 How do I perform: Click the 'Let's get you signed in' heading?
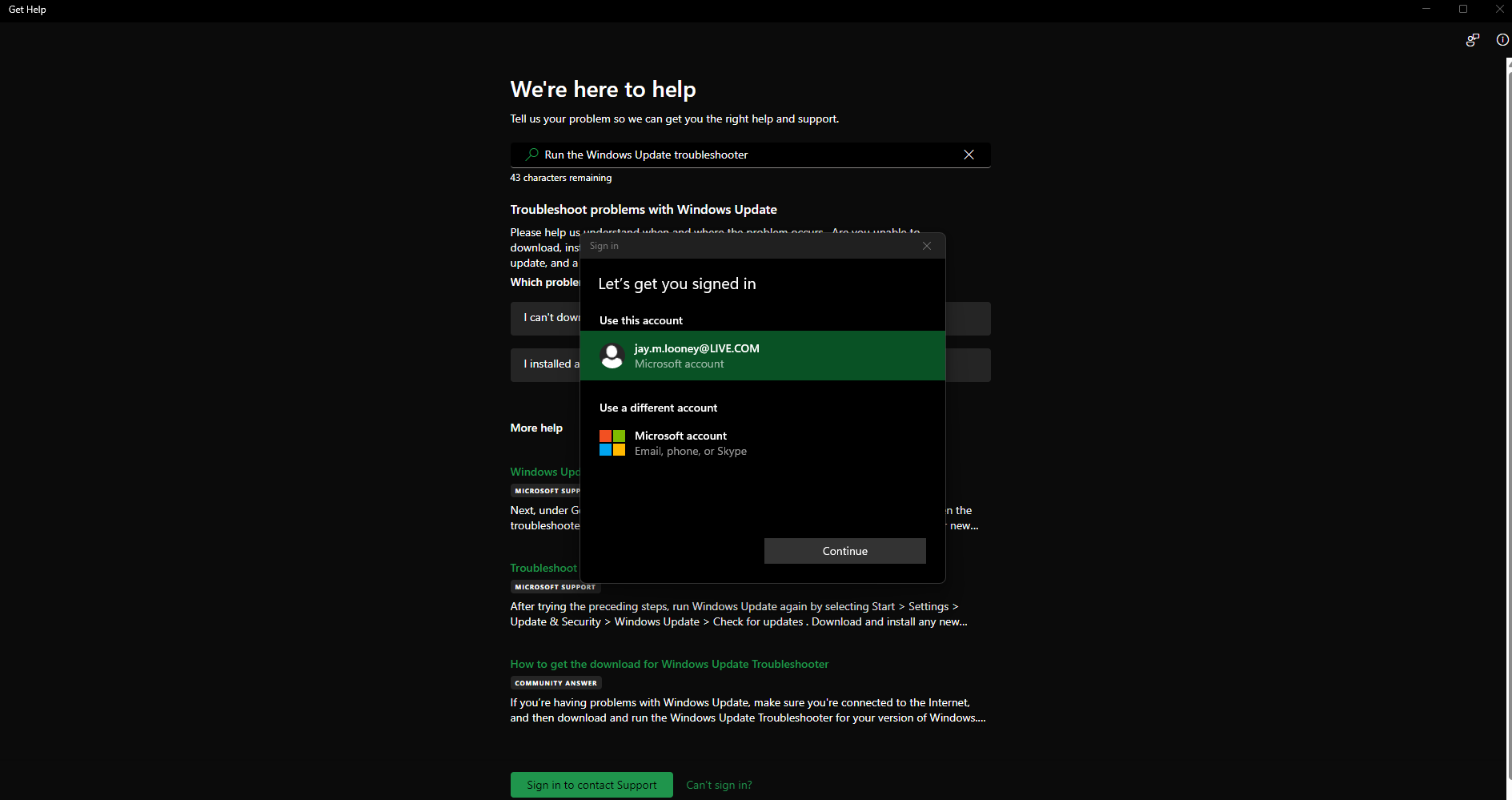coord(677,283)
